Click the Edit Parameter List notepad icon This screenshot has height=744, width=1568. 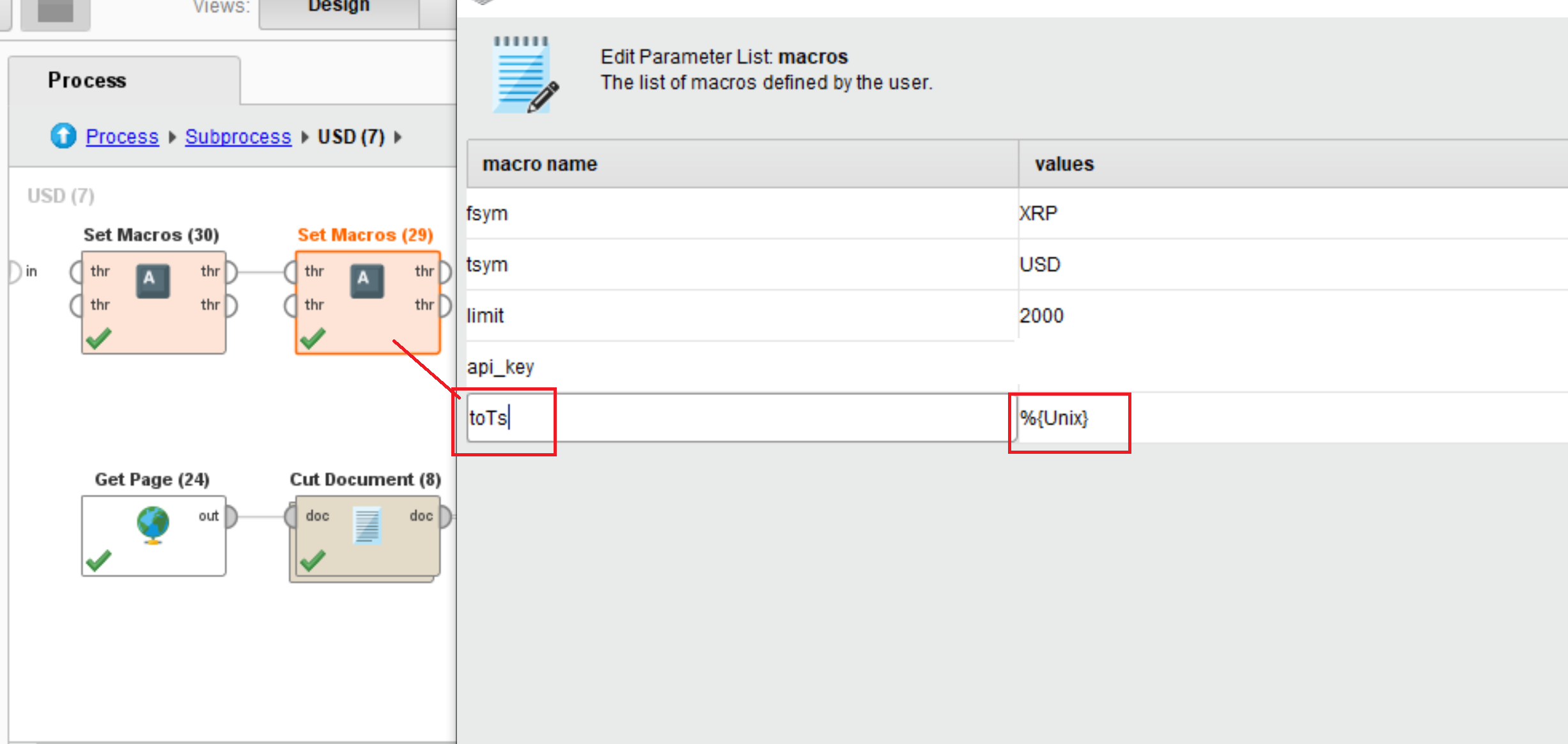pos(525,75)
